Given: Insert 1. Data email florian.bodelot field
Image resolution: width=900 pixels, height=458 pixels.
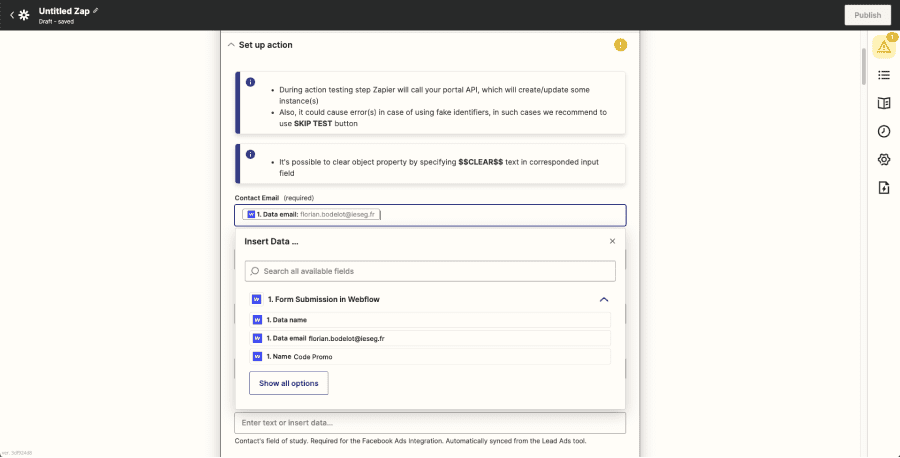Looking at the screenshot, I should tap(430, 338).
